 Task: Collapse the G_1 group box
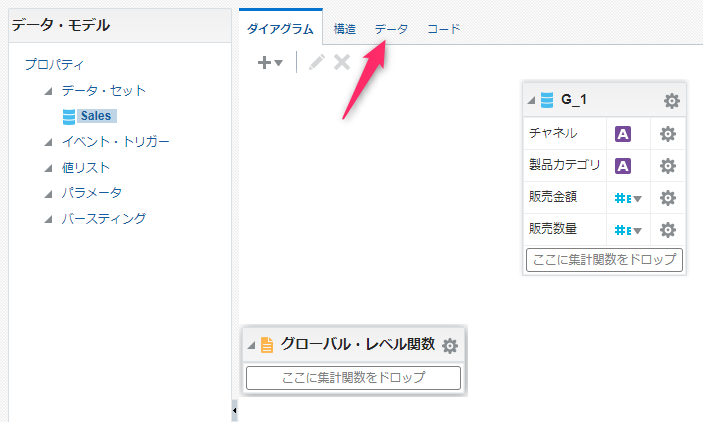(531, 100)
